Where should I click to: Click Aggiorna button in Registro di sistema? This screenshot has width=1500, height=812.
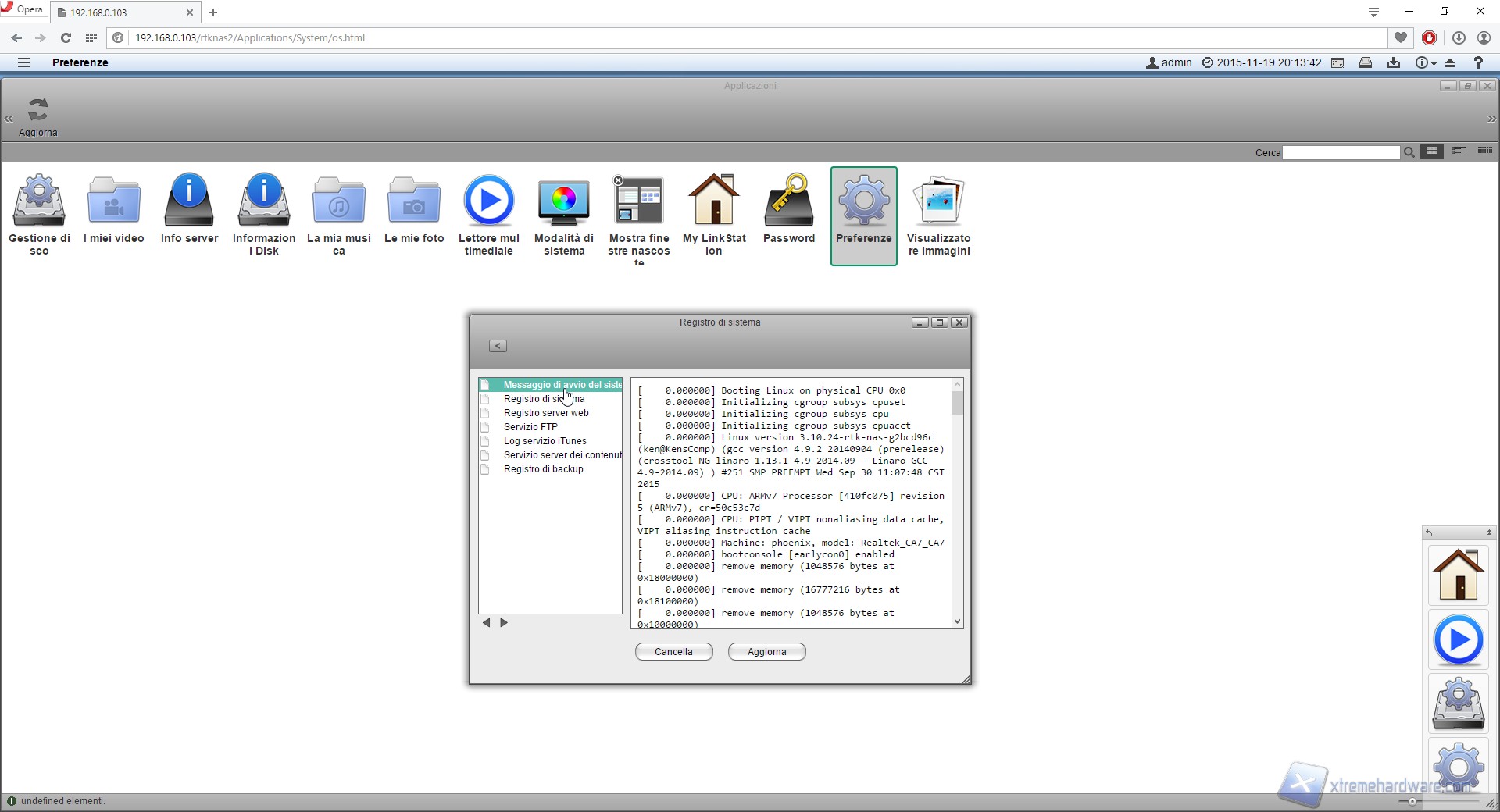click(x=766, y=652)
